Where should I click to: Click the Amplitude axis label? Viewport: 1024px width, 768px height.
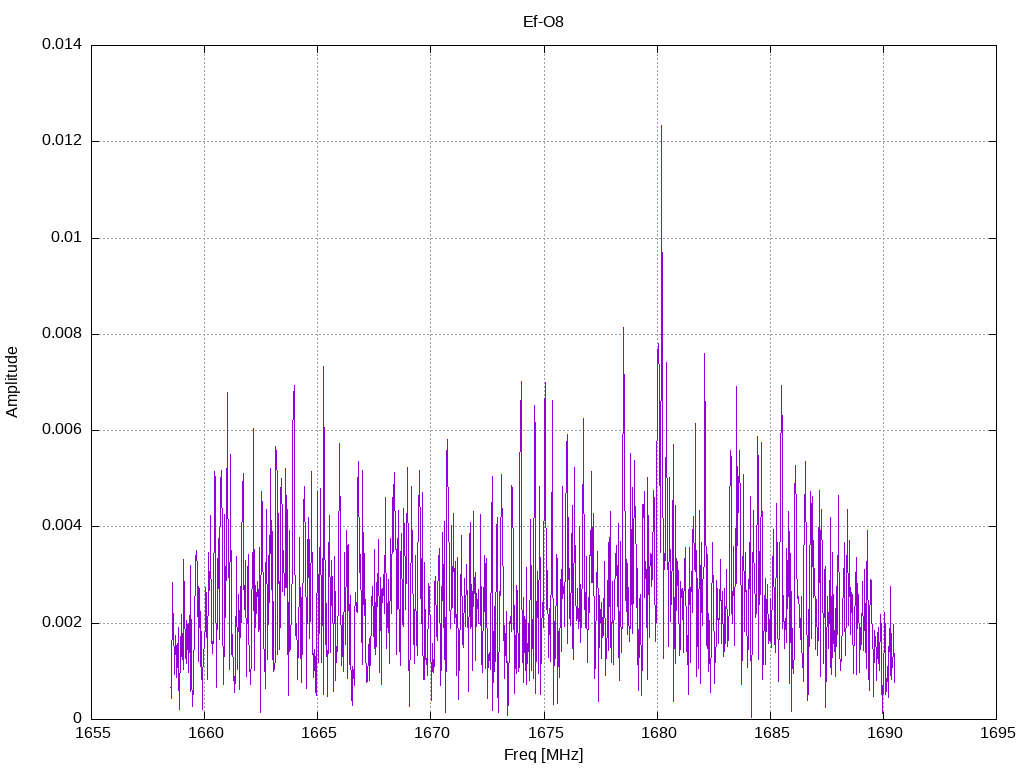12,382
